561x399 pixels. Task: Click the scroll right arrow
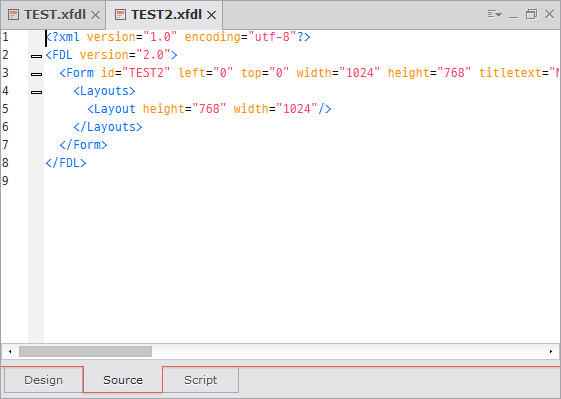(x=551, y=351)
